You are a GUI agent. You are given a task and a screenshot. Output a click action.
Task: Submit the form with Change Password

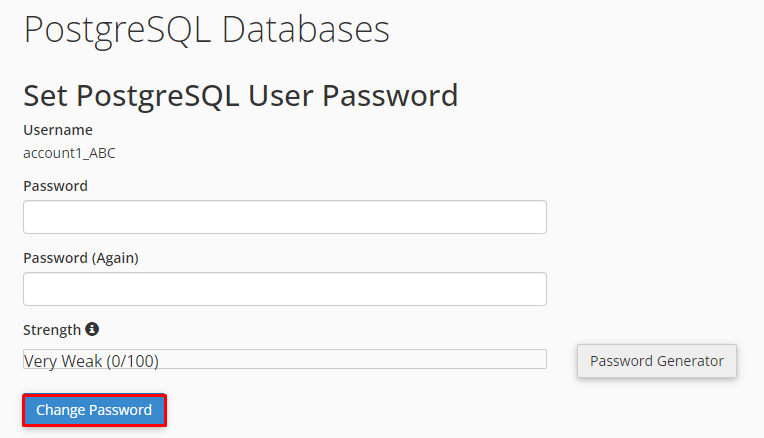(x=94, y=410)
